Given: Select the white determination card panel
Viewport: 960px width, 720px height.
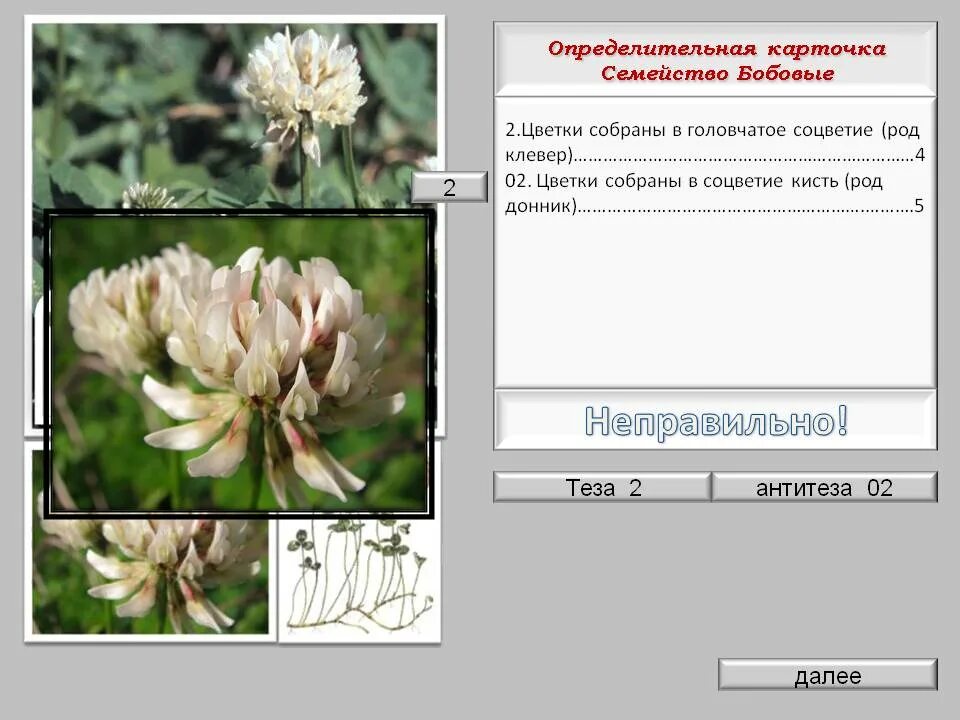Looking at the screenshot, I should (x=715, y=300).
